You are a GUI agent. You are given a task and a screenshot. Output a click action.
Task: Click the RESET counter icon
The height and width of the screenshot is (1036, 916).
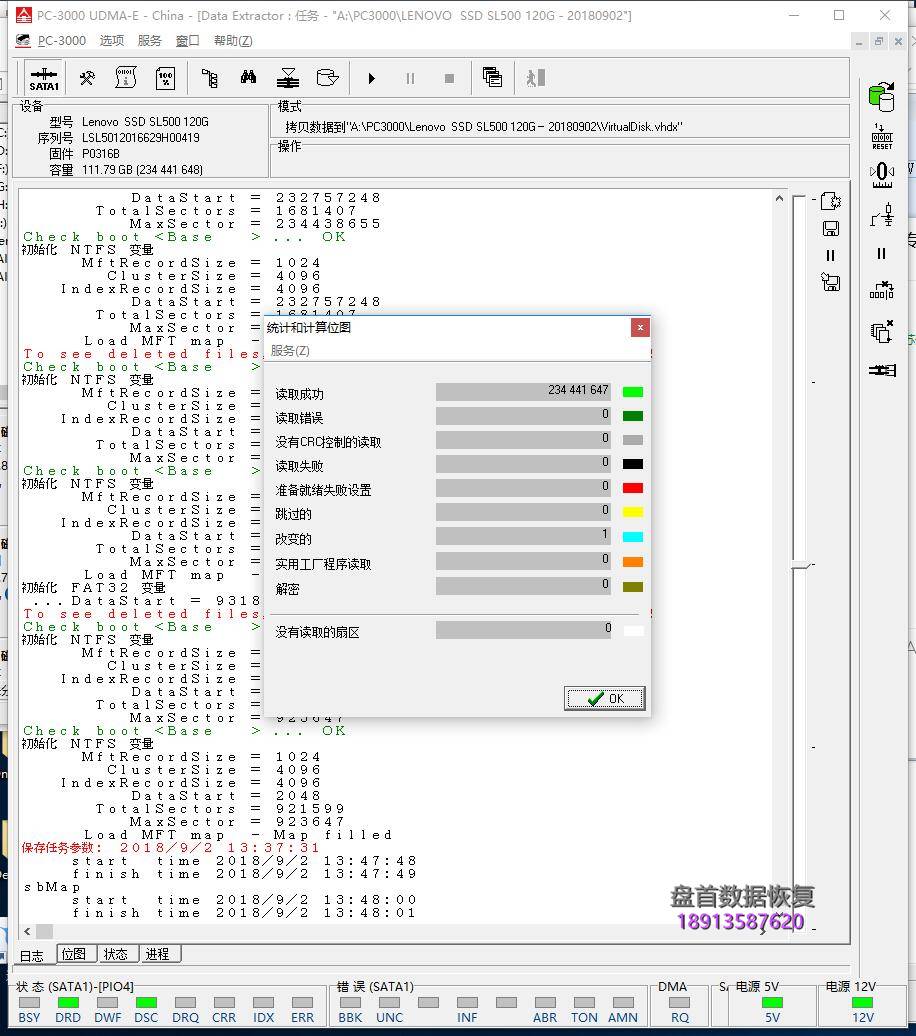coord(881,137)
